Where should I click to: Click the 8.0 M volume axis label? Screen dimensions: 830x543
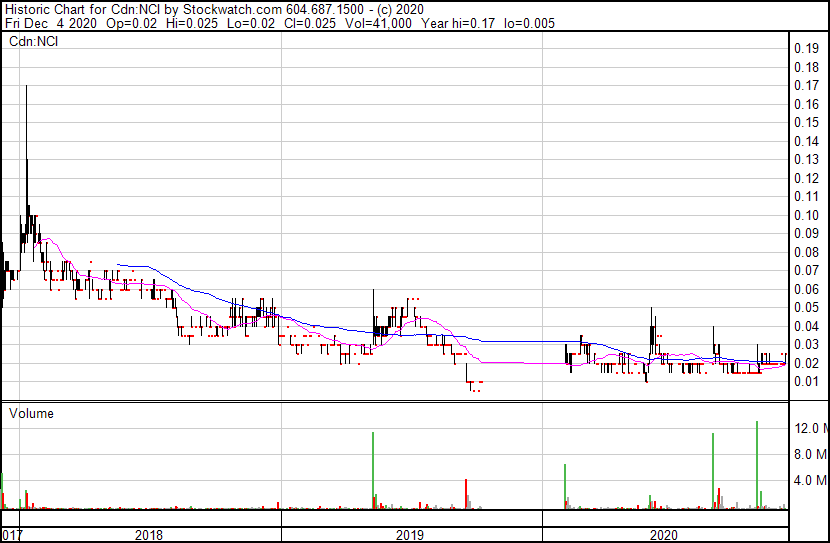click(x=810, y=455)
